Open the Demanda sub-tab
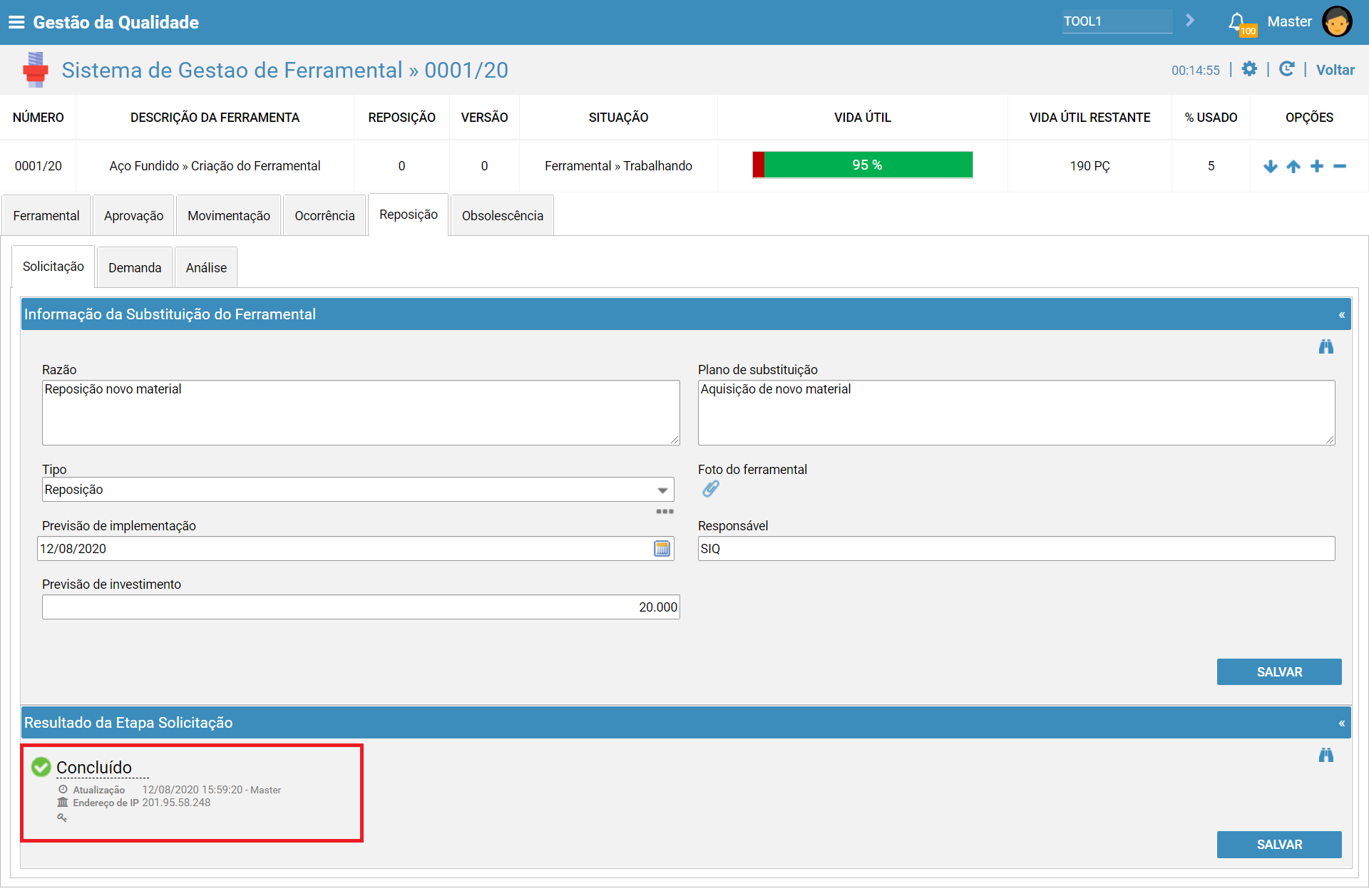 point(135,267)
